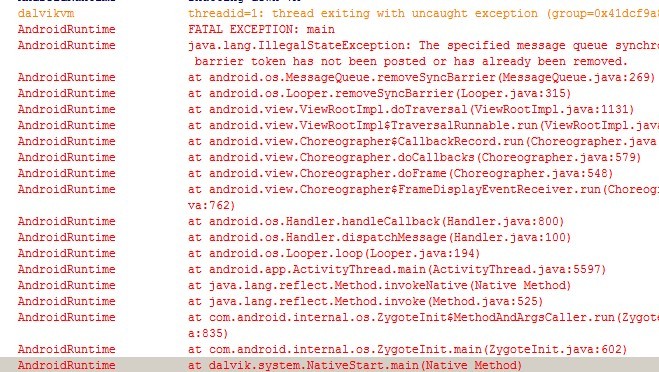Select the FrameDisplayEventReceiver.run log entry
Image resolution: width=659 pixels, height=372 pixels.
pyautogui.click(x=330, y=197)
